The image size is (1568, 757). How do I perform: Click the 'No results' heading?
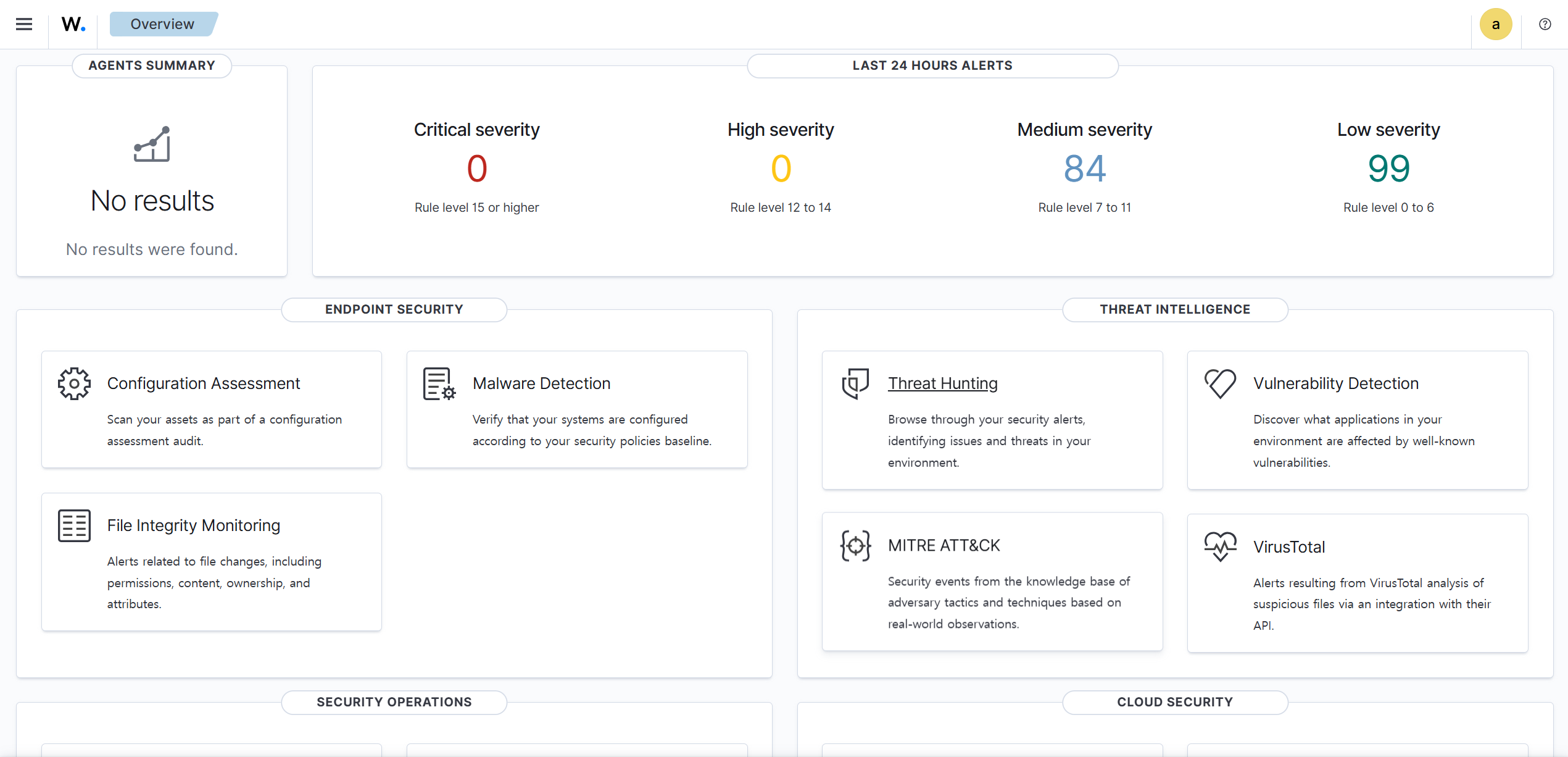pos(152,201)
